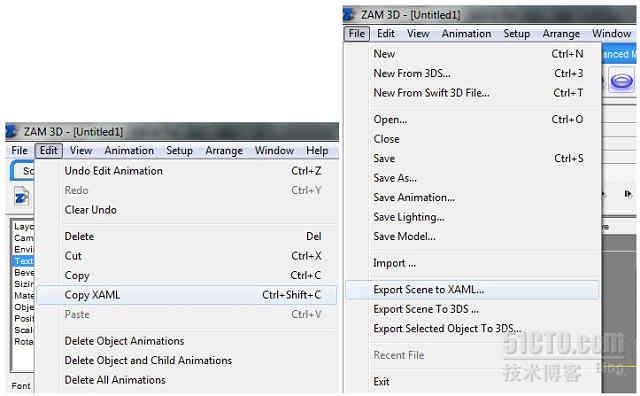Select Sizin... row in properties list
Screen dimensions: 640x396
[x=24, y=284]
